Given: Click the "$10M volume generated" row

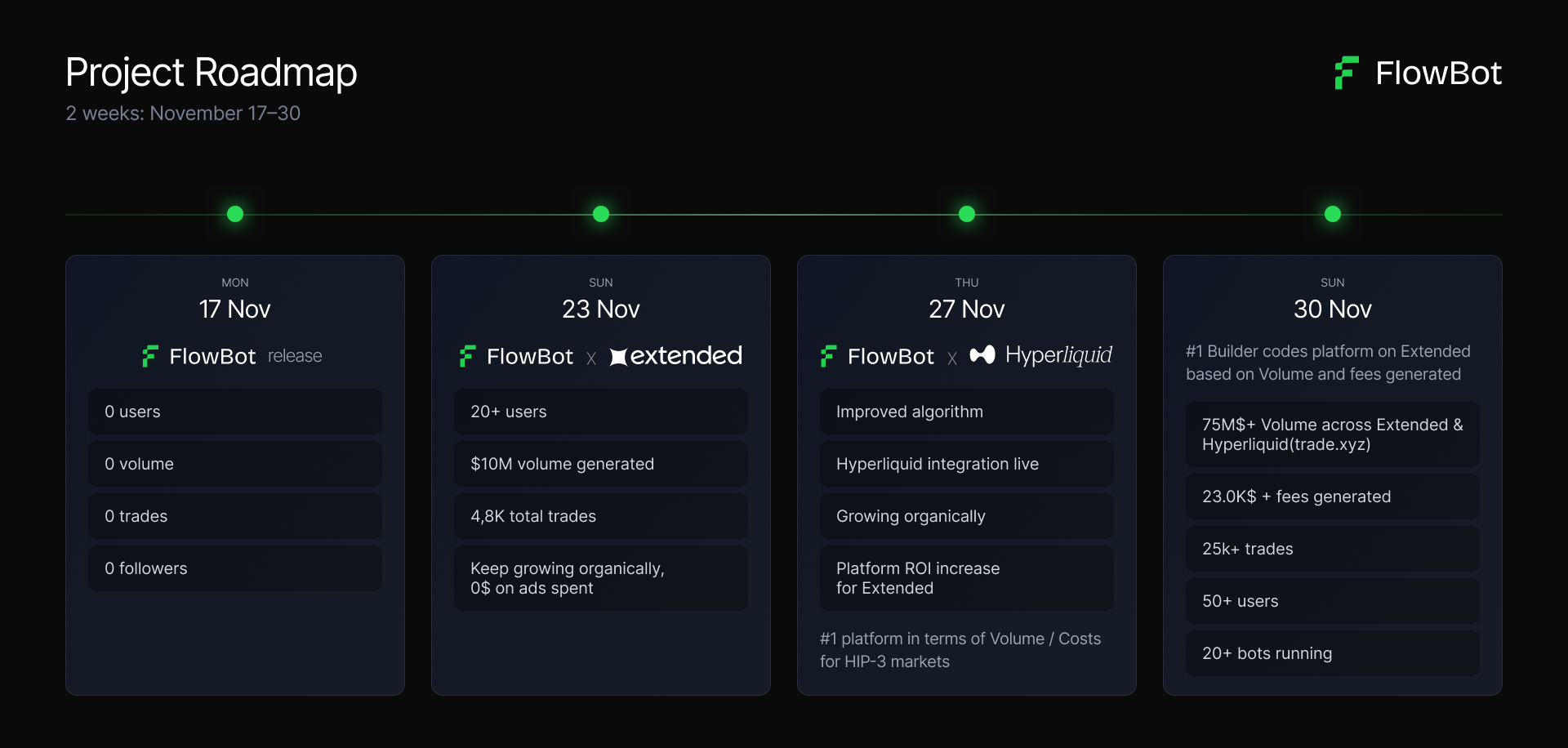Looking at the screenshot, I should pos(601,464).
